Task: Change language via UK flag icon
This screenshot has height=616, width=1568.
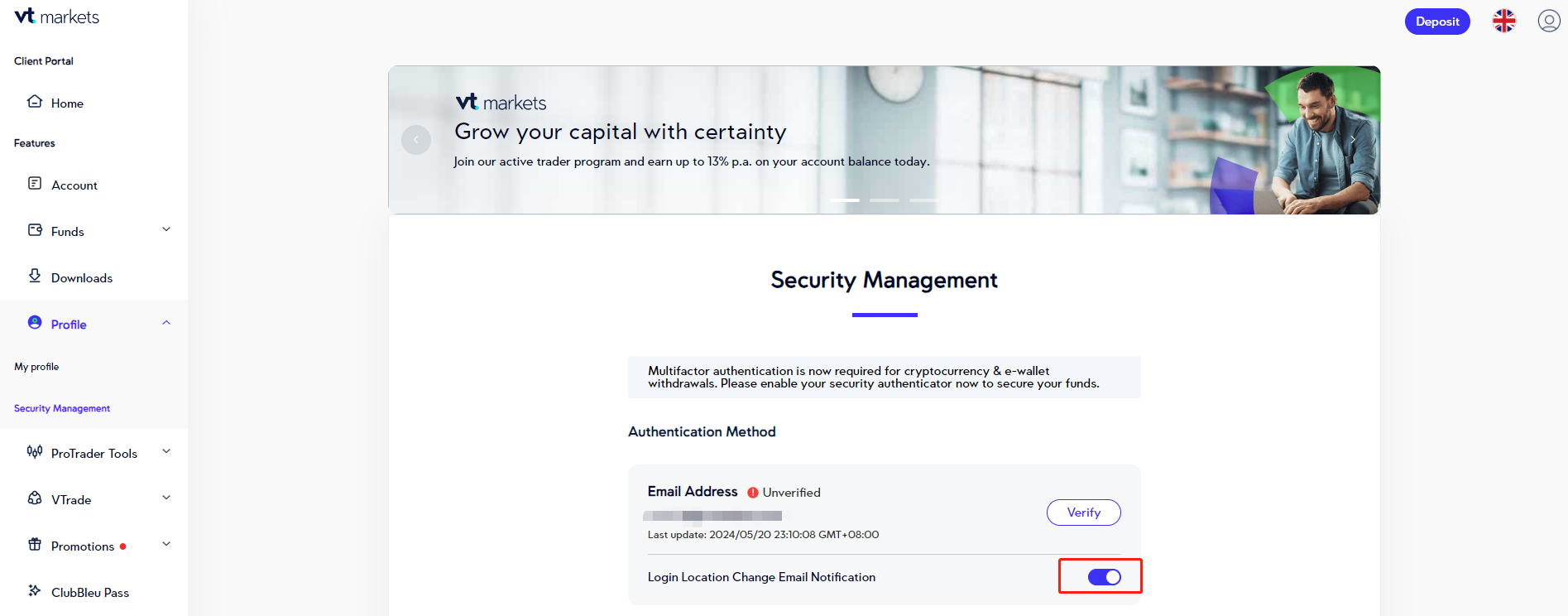Action: coord(1503,21)
